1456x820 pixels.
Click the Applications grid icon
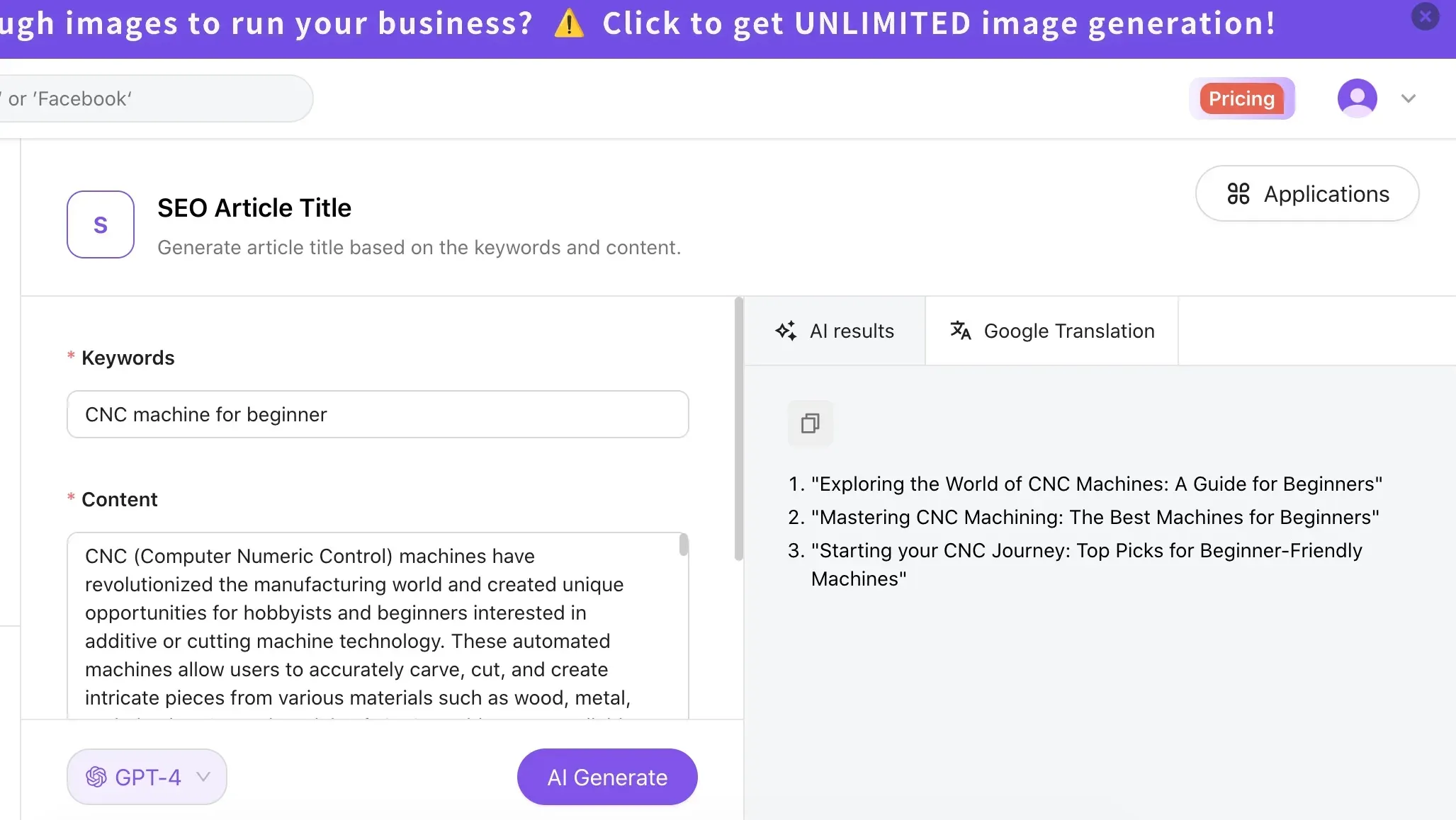(x=1238, y=194)
